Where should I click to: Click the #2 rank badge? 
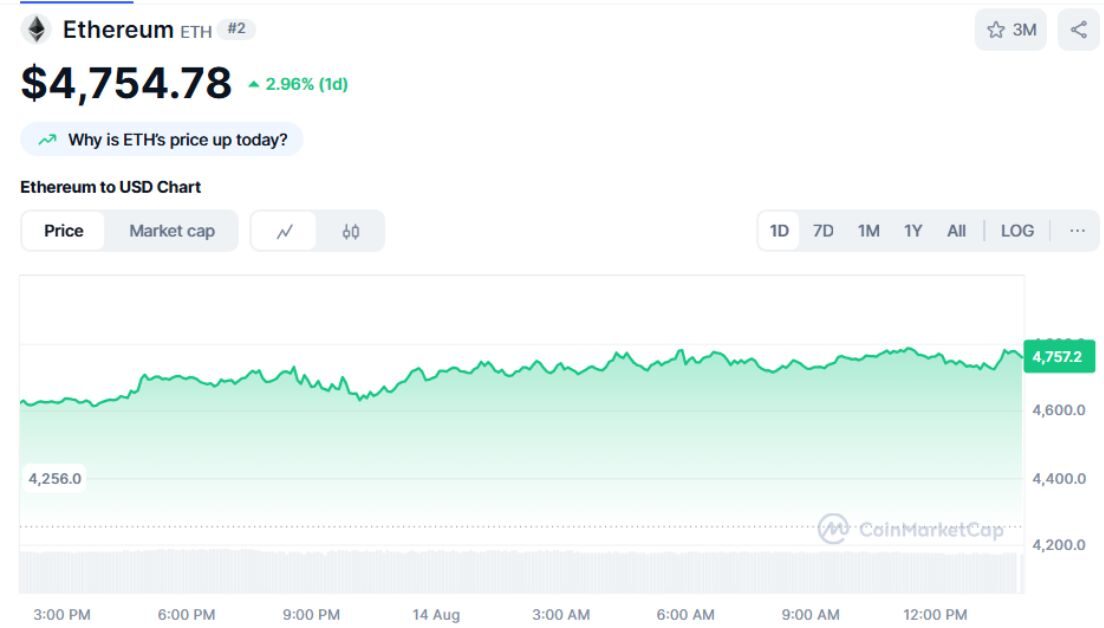pyautogui.click(x=236, y=29)
